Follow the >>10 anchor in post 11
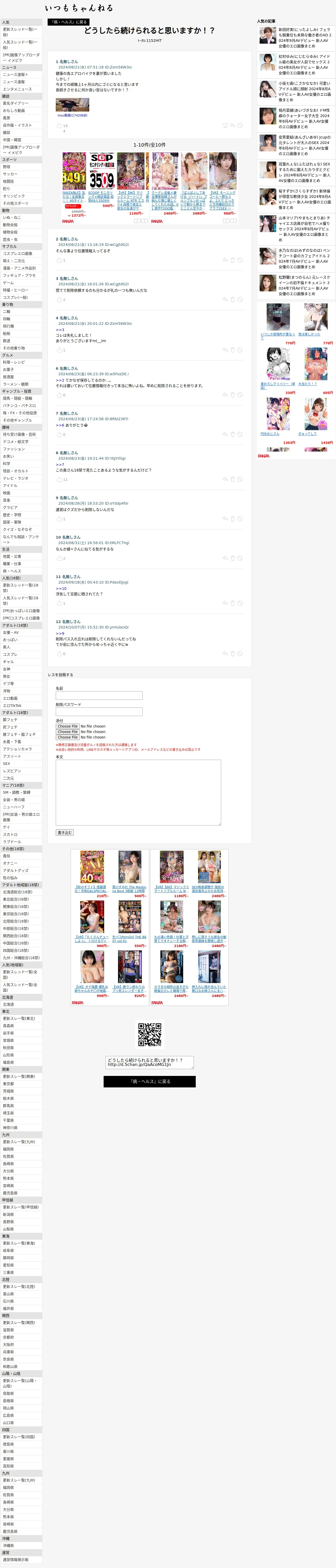This screenshot has width=336, height=1568. click(x=61, y=589)
